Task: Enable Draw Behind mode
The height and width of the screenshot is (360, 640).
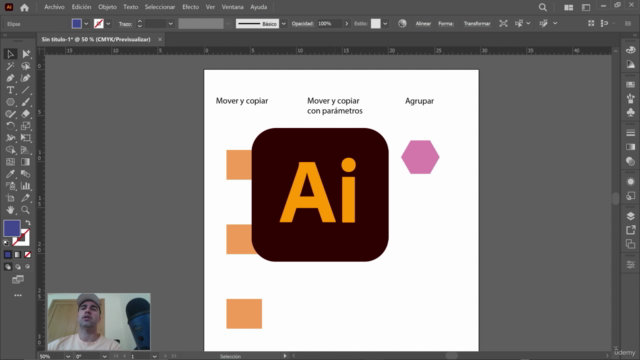Action: pyautogui.click(x=18, y=267)
